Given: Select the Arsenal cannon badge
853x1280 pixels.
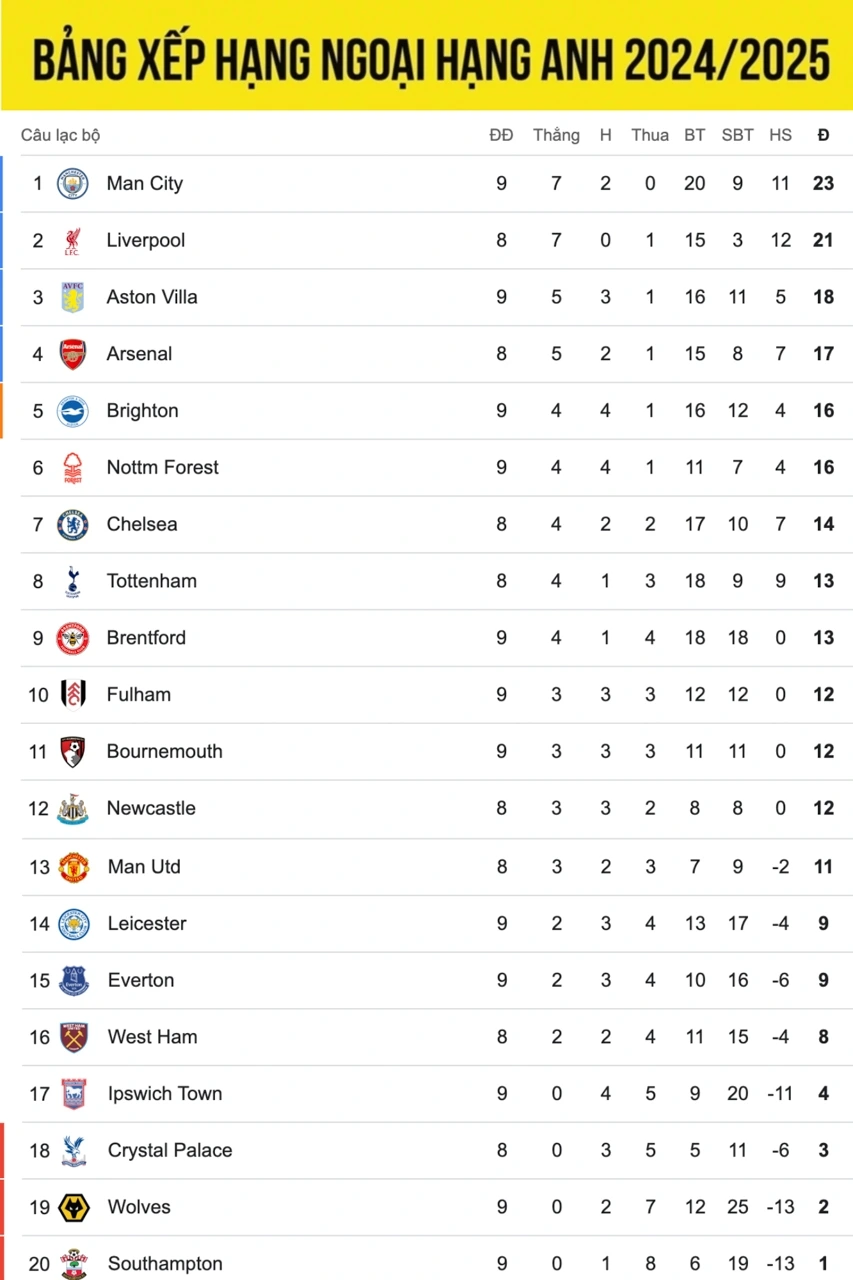Looking at the screenshot, I should click(x=72, y=354).
